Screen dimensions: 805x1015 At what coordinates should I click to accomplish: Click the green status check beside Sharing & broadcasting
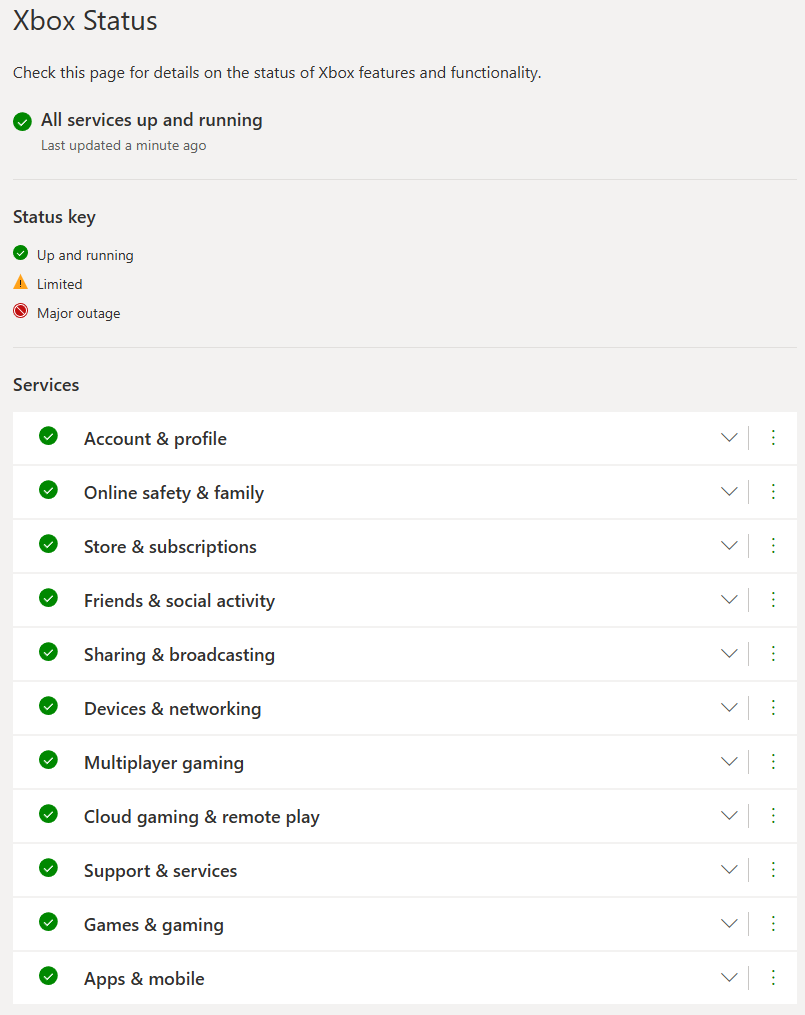pos(49,652)
